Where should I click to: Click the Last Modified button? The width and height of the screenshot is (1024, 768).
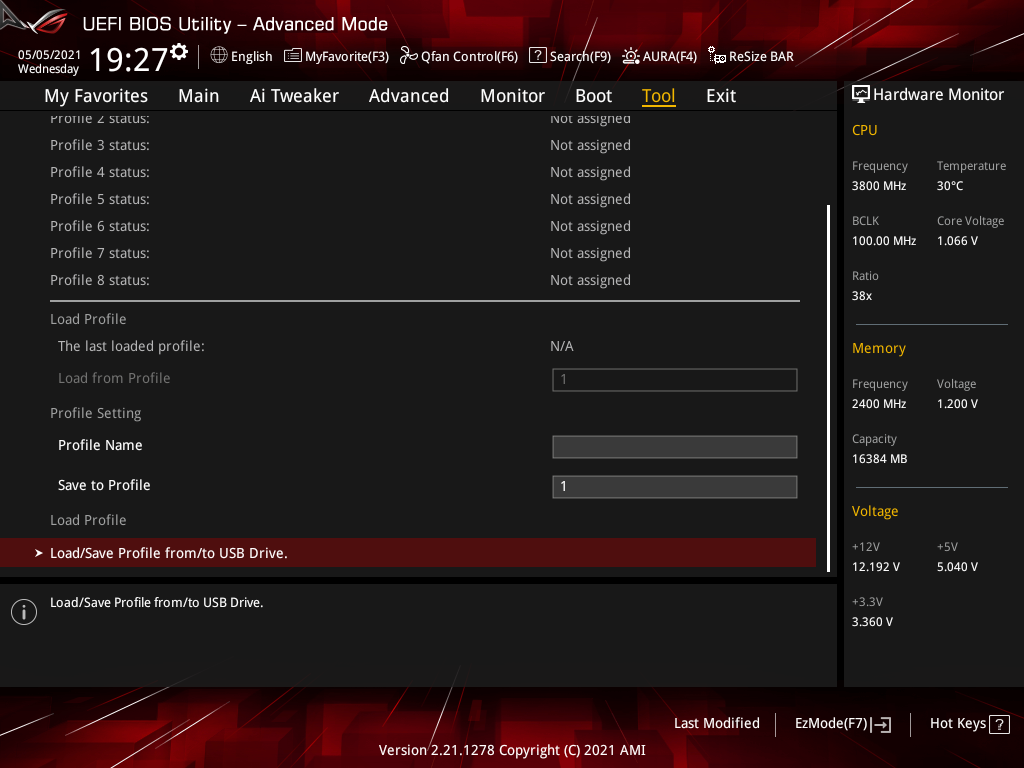[716, 723]
